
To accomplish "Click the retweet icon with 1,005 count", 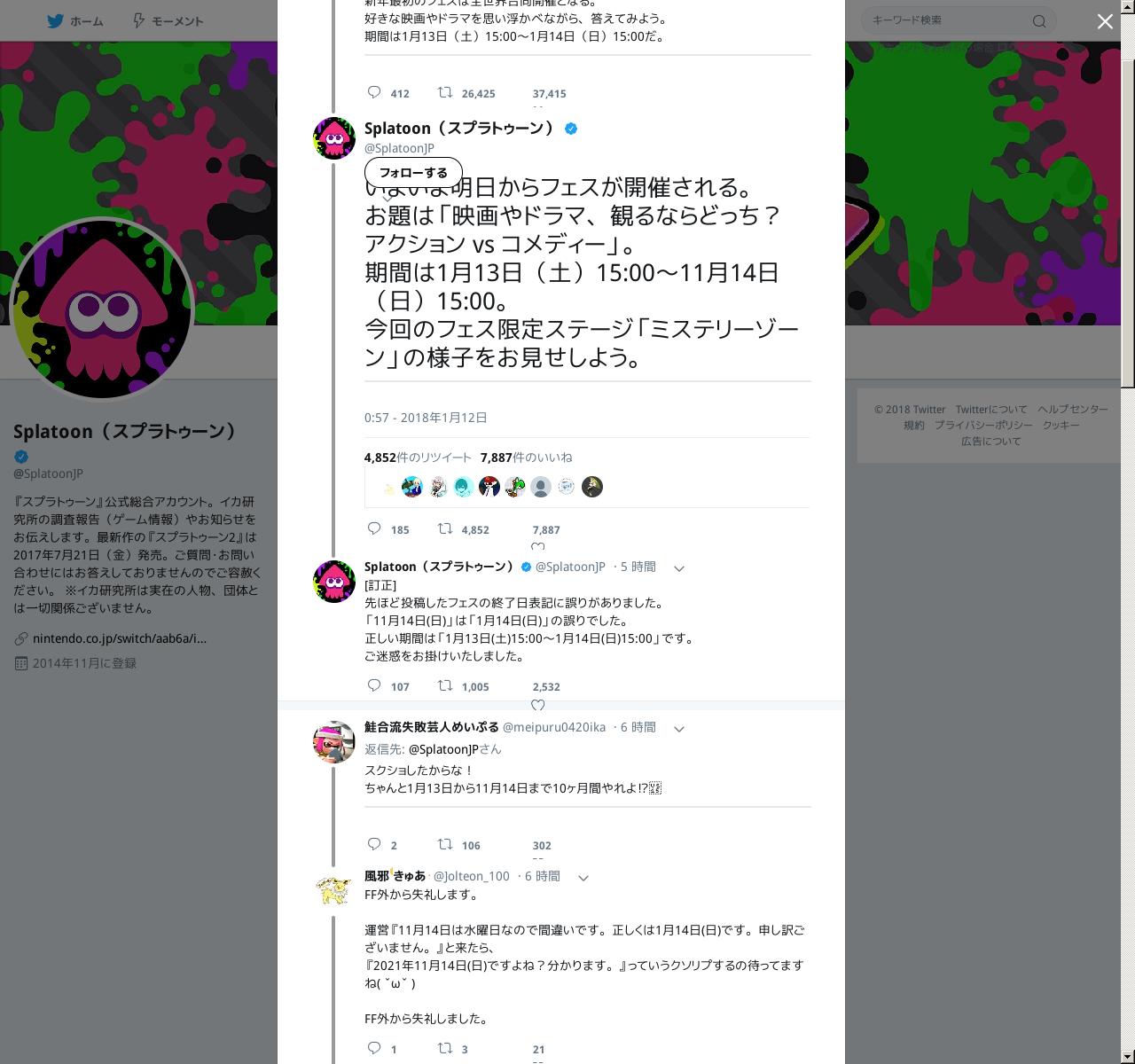I will tap(445, 685).
